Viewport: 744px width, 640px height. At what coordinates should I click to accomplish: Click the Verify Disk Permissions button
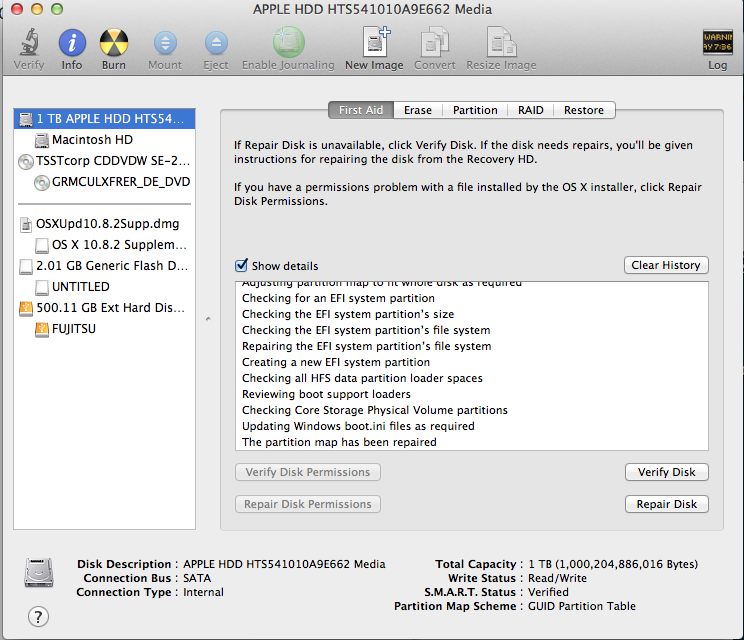[x=307, y=472]
